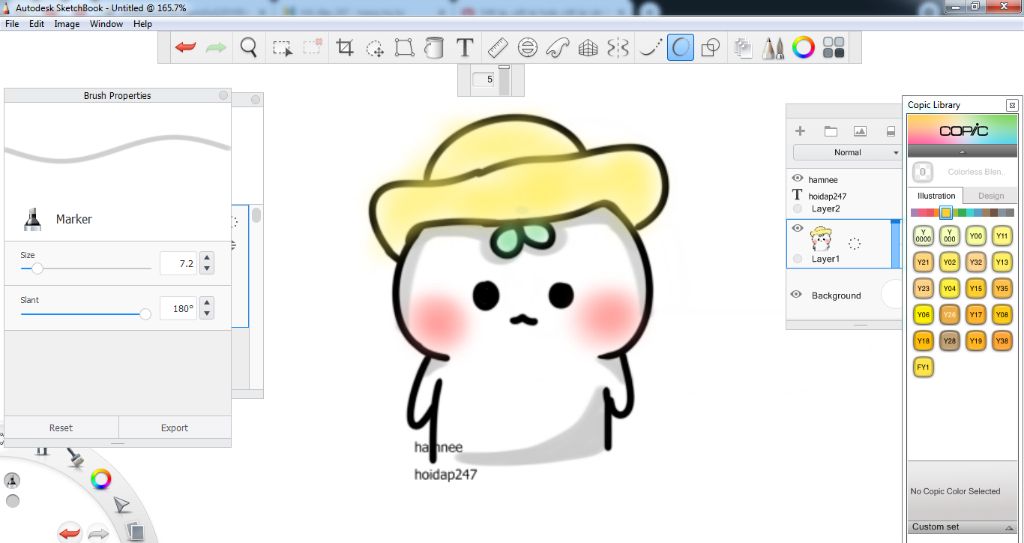The height and width of the screenshot is (543, 1024).
Task: Increase brush Size with up arrow
Action: click(207, 258)
